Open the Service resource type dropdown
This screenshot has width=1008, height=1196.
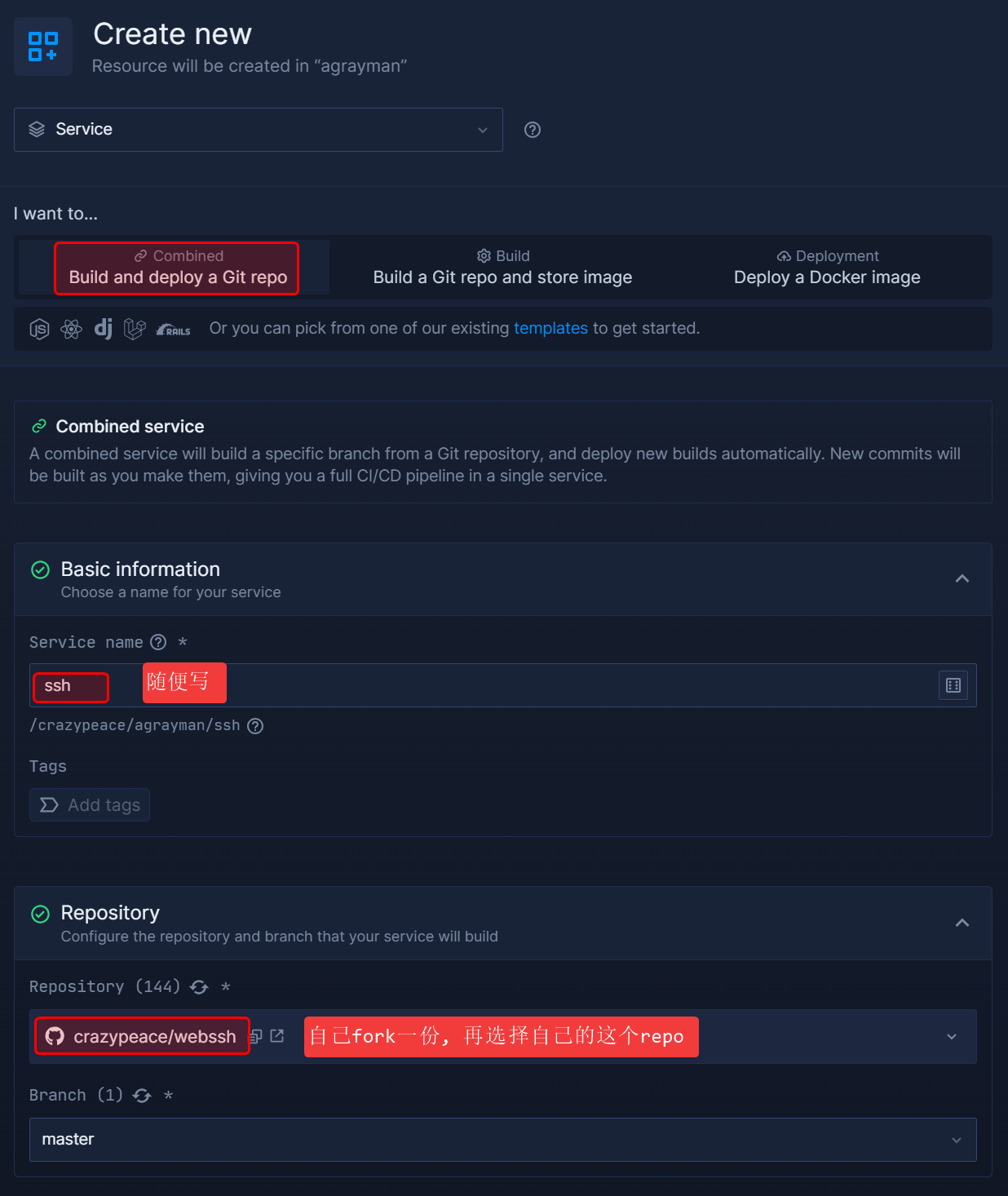[x=258, y=130]
